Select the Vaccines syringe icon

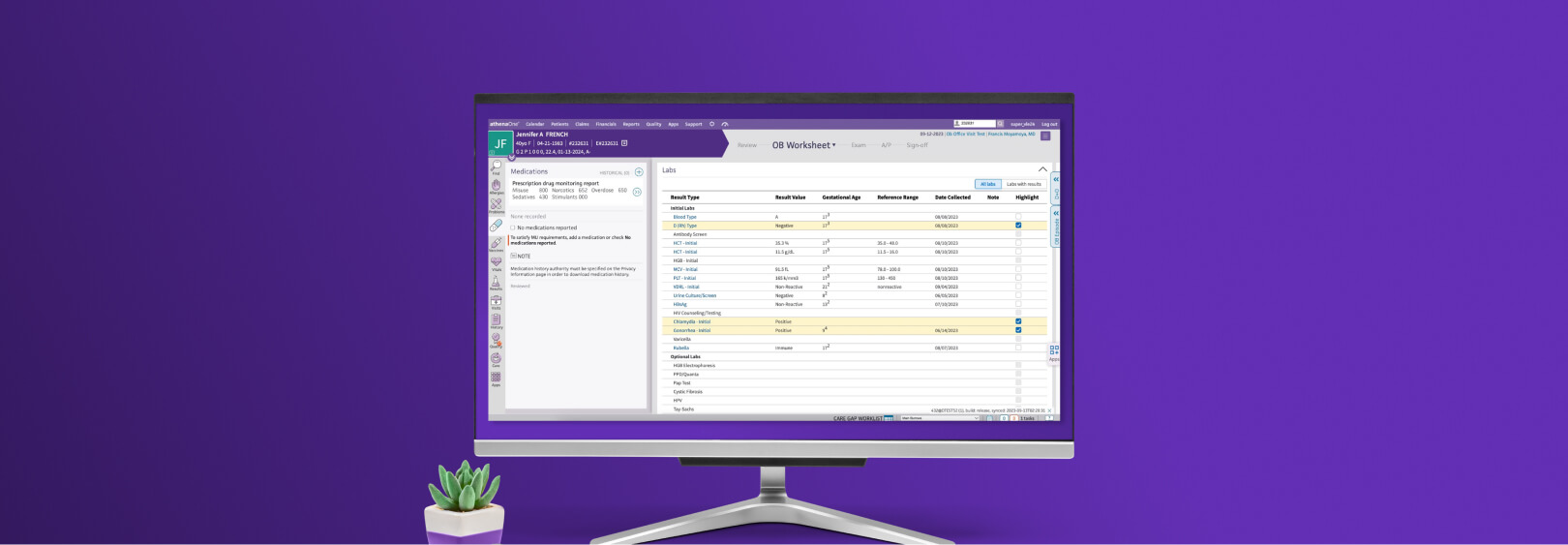click(496, 244)
